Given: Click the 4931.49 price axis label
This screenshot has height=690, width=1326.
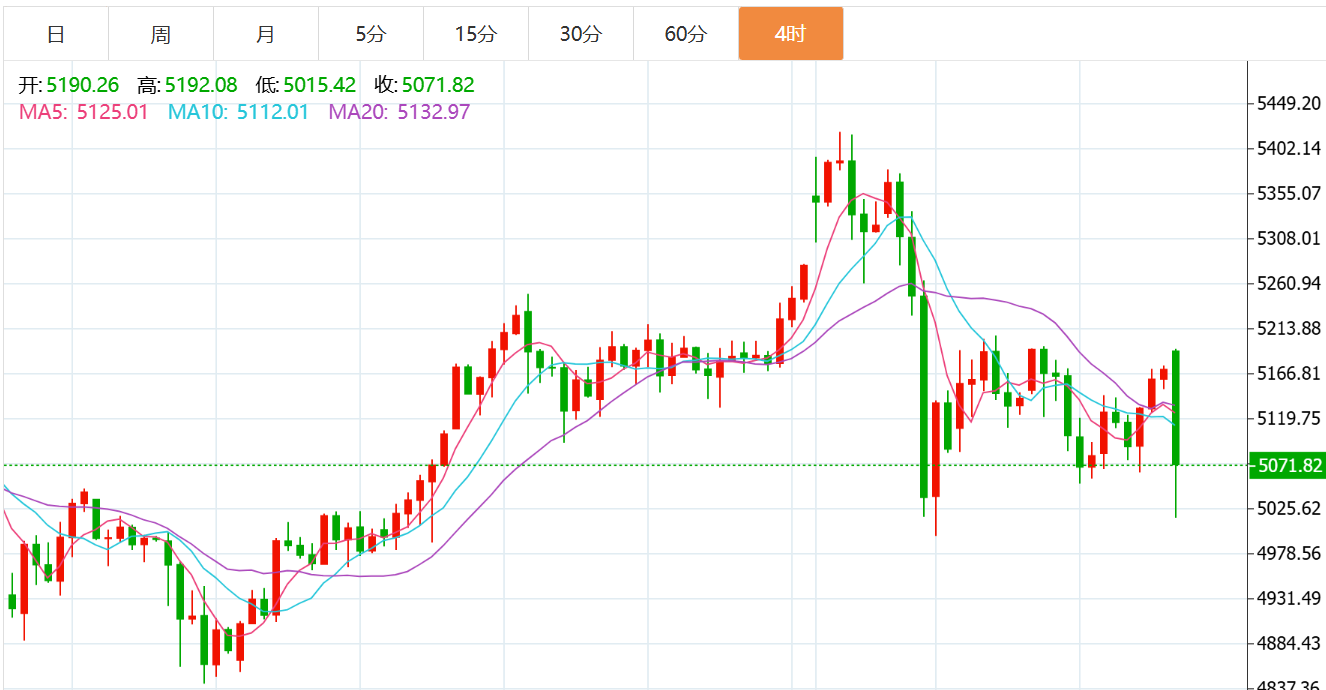Looking at the screenshot, I should coord(1289,598).
